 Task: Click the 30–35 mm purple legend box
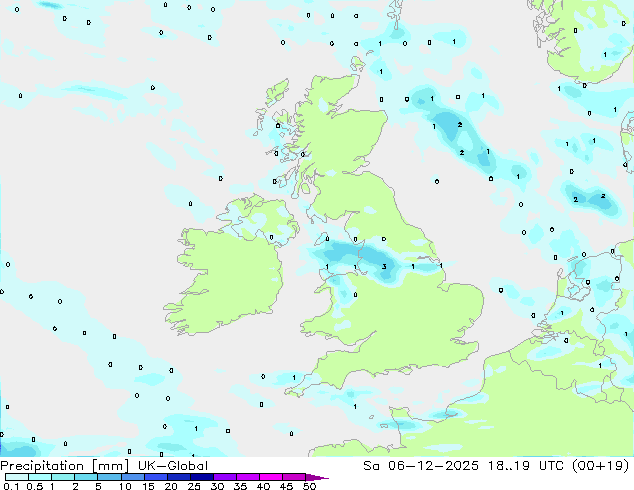pyautogui.click(x=225, y=477)
